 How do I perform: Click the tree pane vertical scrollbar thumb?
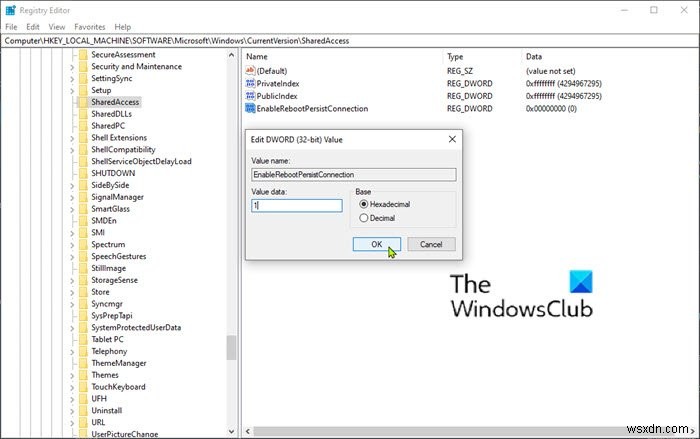tap(231, 347)
